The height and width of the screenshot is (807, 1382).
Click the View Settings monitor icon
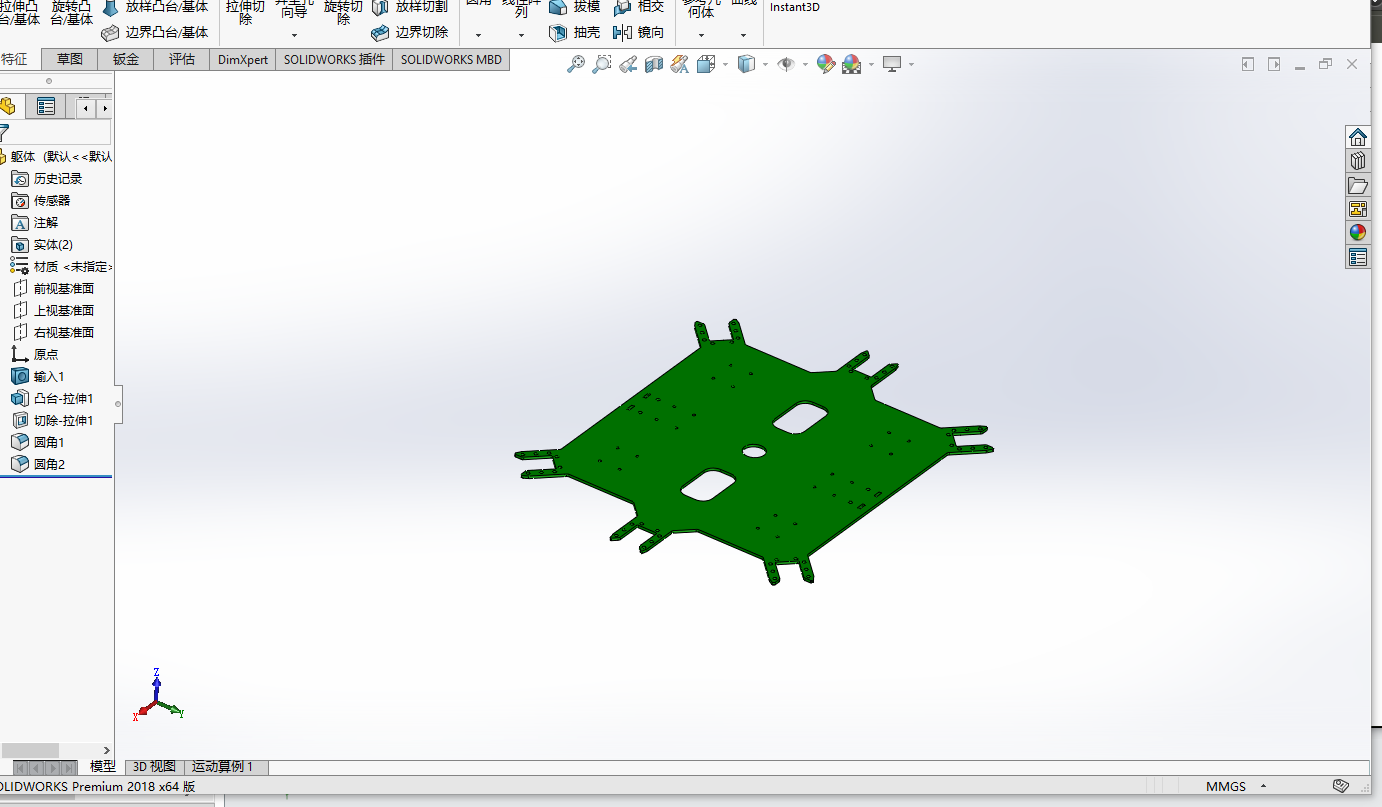coord(892,64)
